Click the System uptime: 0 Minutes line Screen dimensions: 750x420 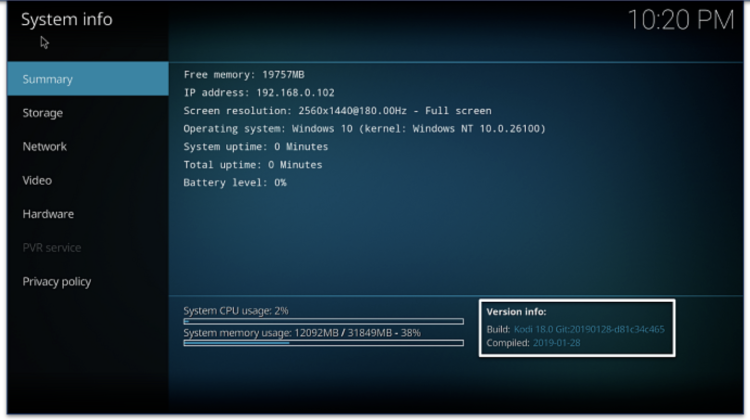tap(256, 146)
